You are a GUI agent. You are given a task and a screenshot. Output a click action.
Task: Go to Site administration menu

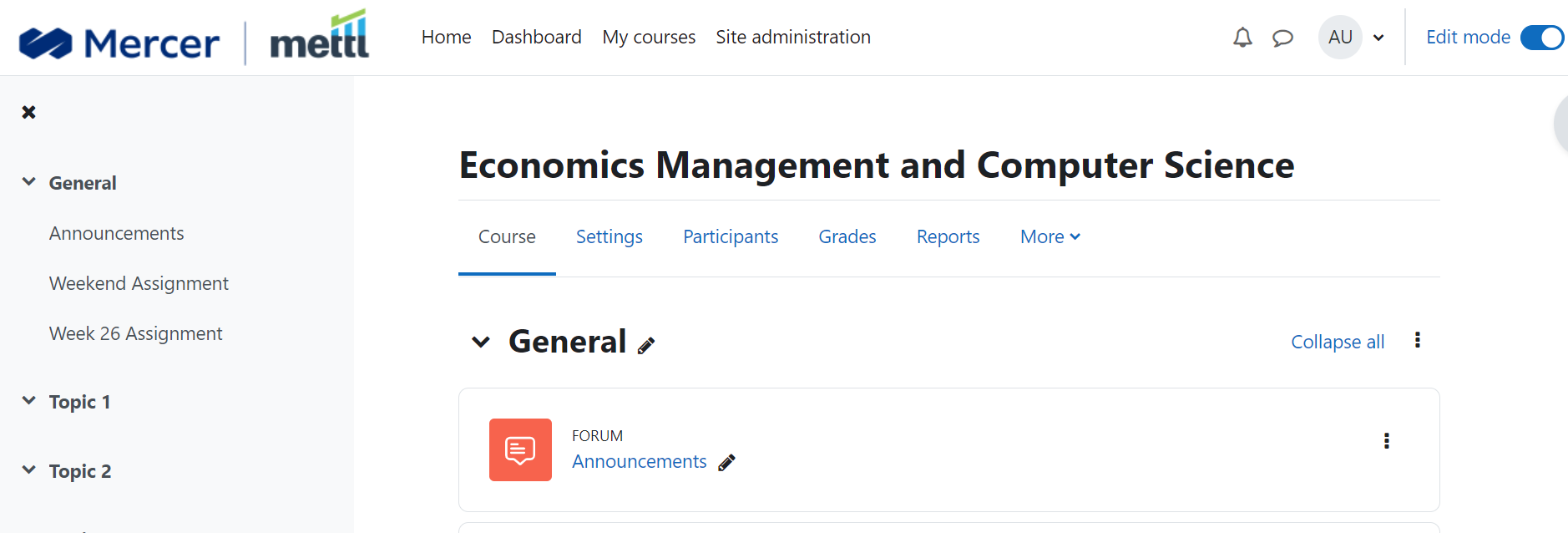(x=793, y=37)
